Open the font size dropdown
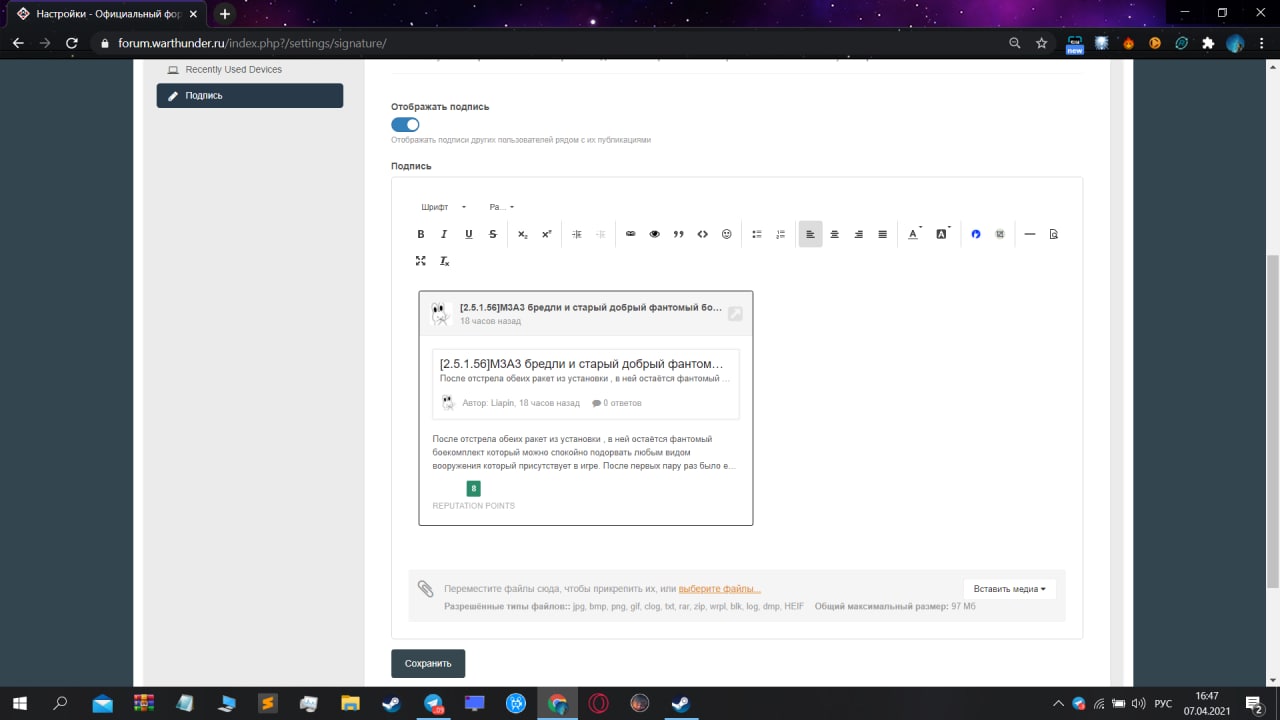 click(502, 207)
